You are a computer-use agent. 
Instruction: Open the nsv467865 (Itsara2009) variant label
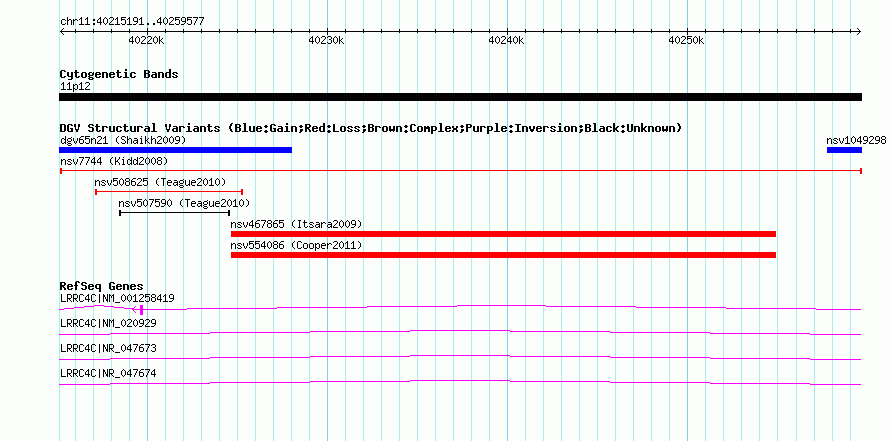296,224
